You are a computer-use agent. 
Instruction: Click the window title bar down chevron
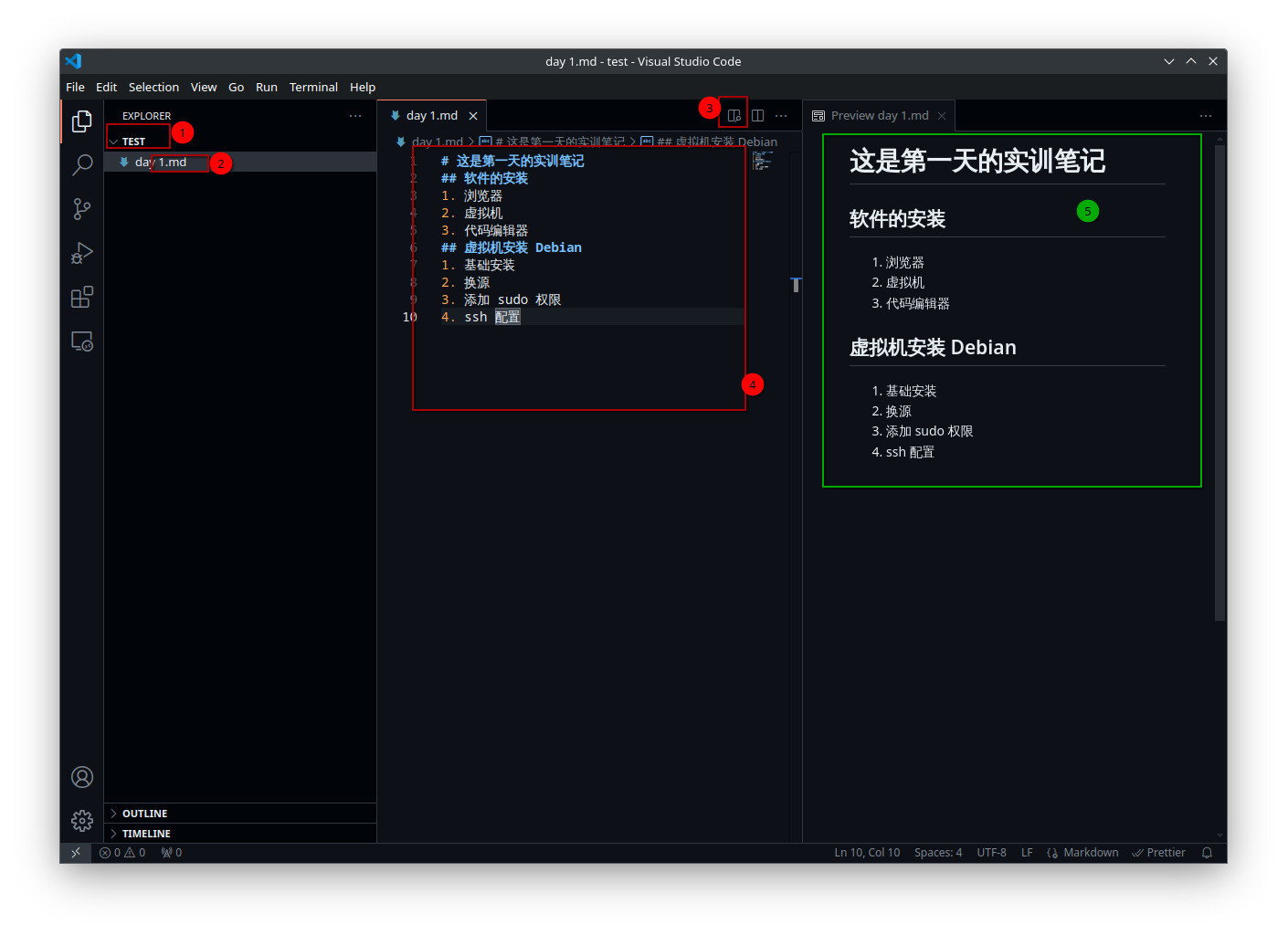coord(1169,61)
